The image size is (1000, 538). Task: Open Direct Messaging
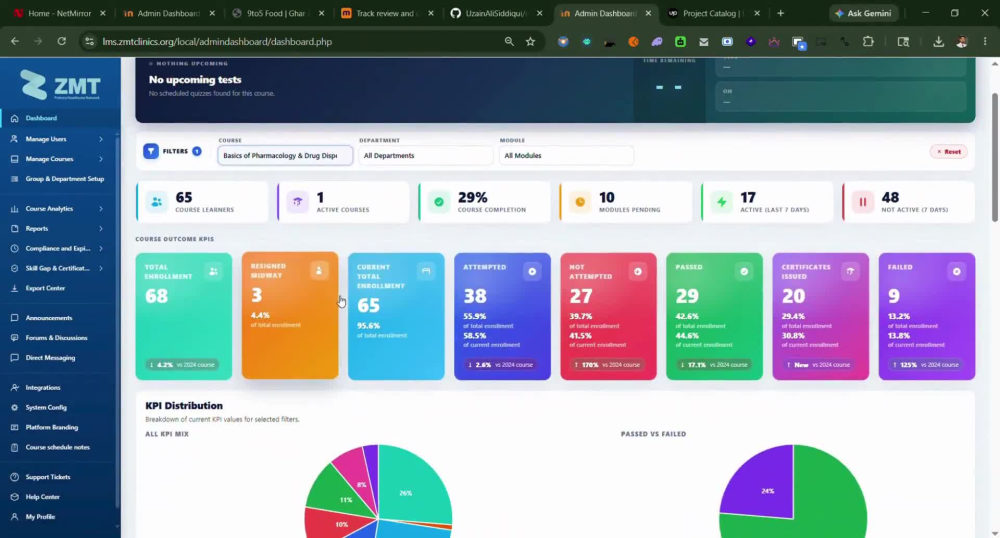pos(50,358)
